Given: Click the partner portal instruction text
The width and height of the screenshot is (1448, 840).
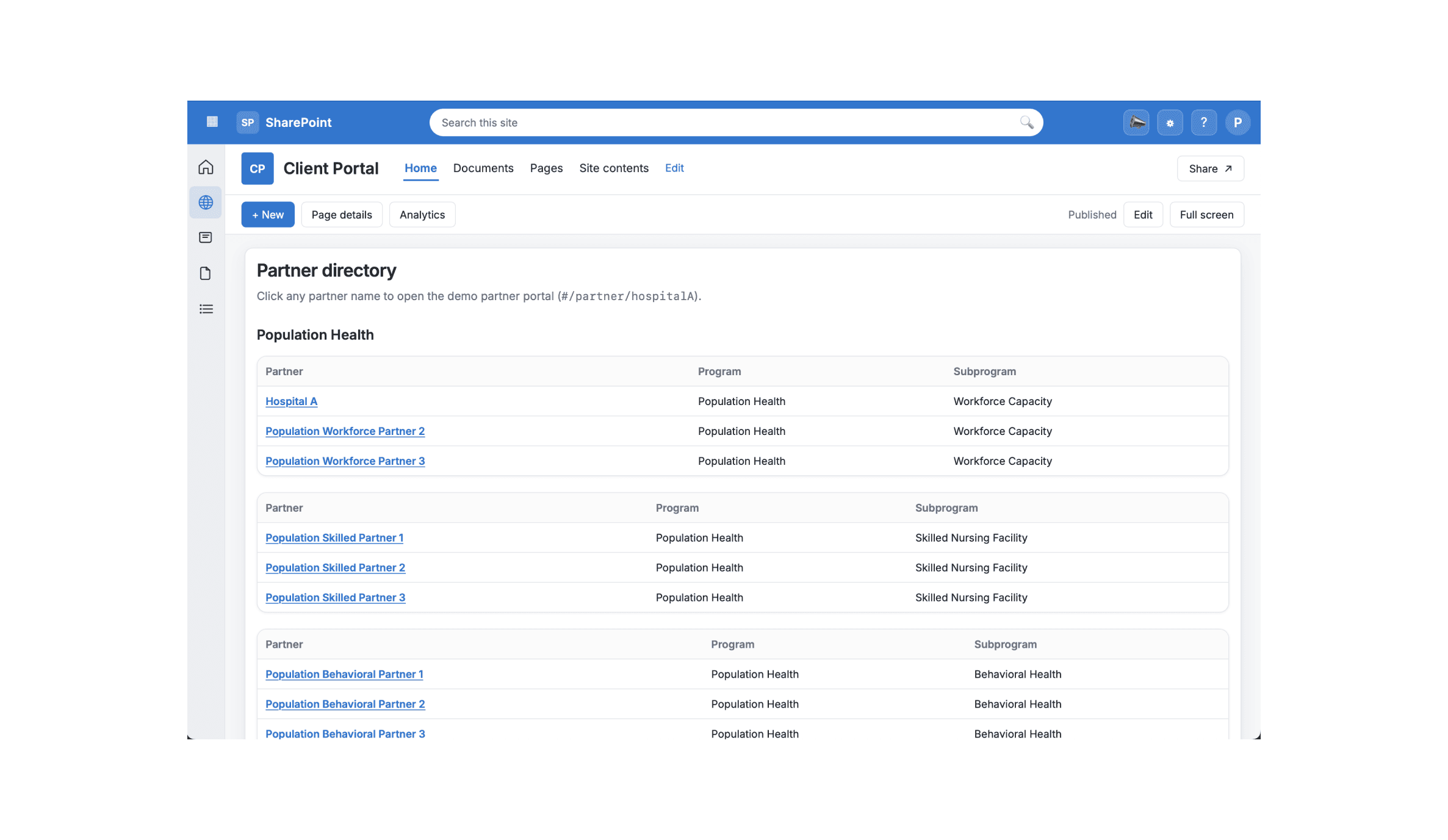Looking at the screenshot, I should [x=479, y=296].
